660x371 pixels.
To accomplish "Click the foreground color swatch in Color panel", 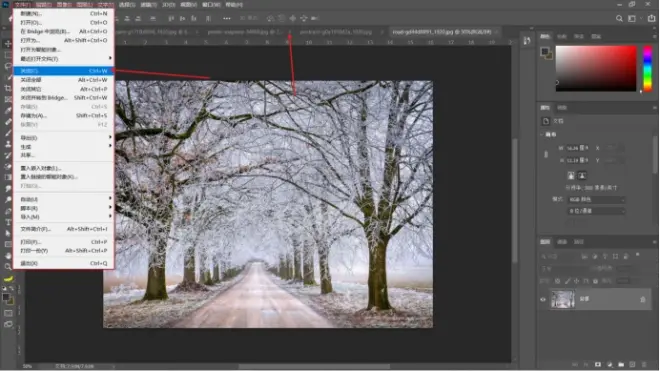I will 545,52.
